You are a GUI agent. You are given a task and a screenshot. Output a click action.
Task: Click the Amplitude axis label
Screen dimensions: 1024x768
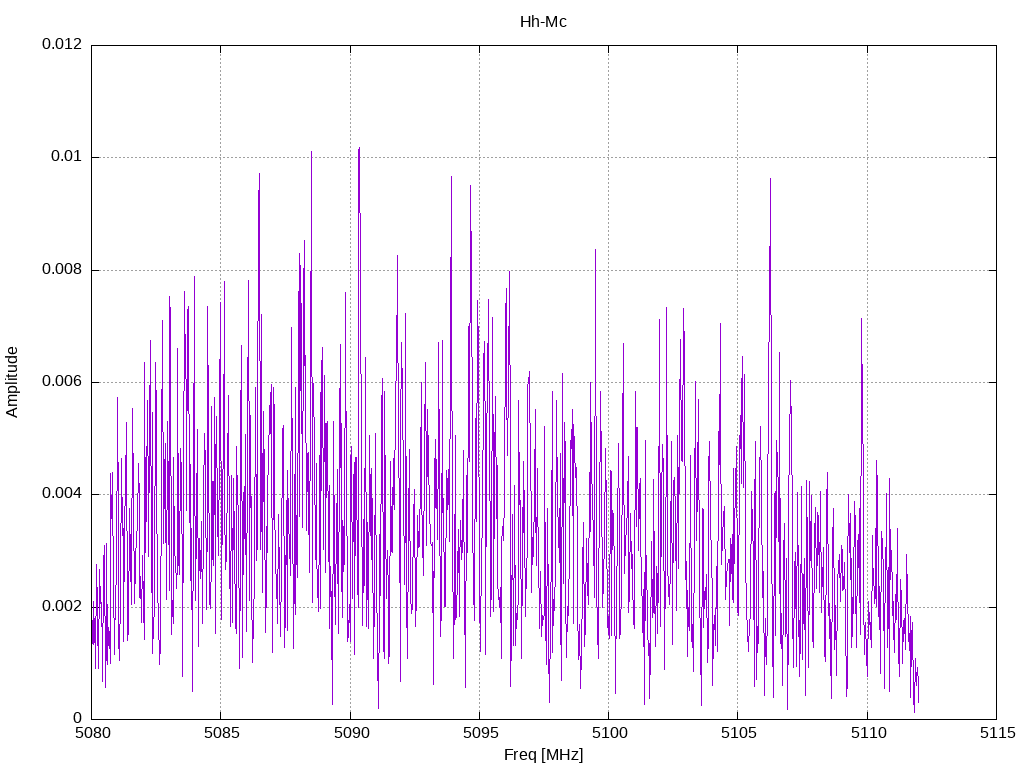tap(12, 382)
